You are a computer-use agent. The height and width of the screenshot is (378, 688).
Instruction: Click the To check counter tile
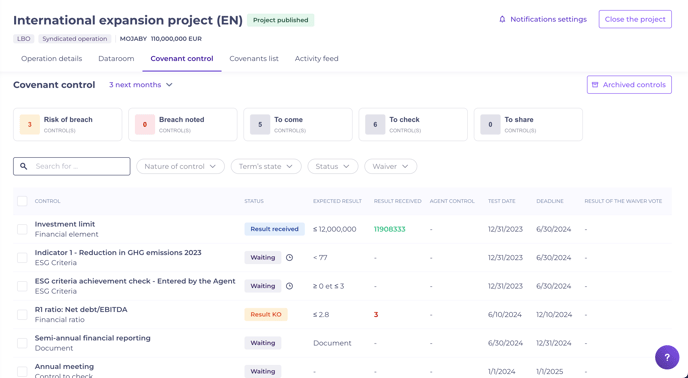click(x=413, y=125)
